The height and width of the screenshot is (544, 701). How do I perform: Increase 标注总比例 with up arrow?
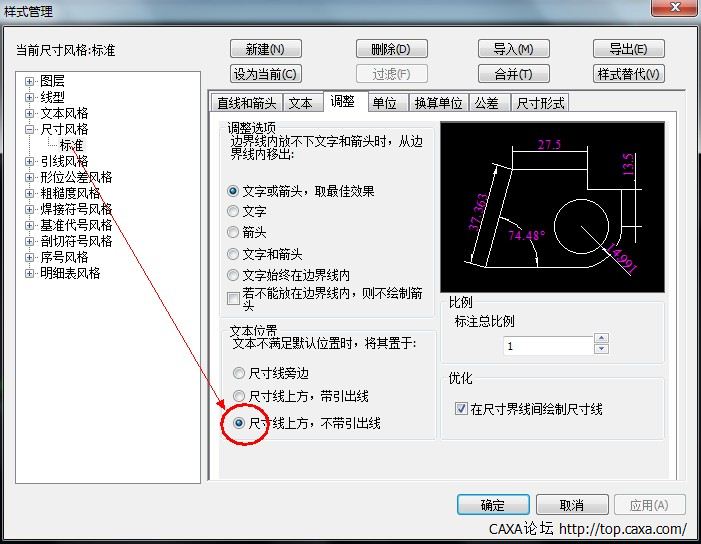pyautogui.click(x=601, y=339)
